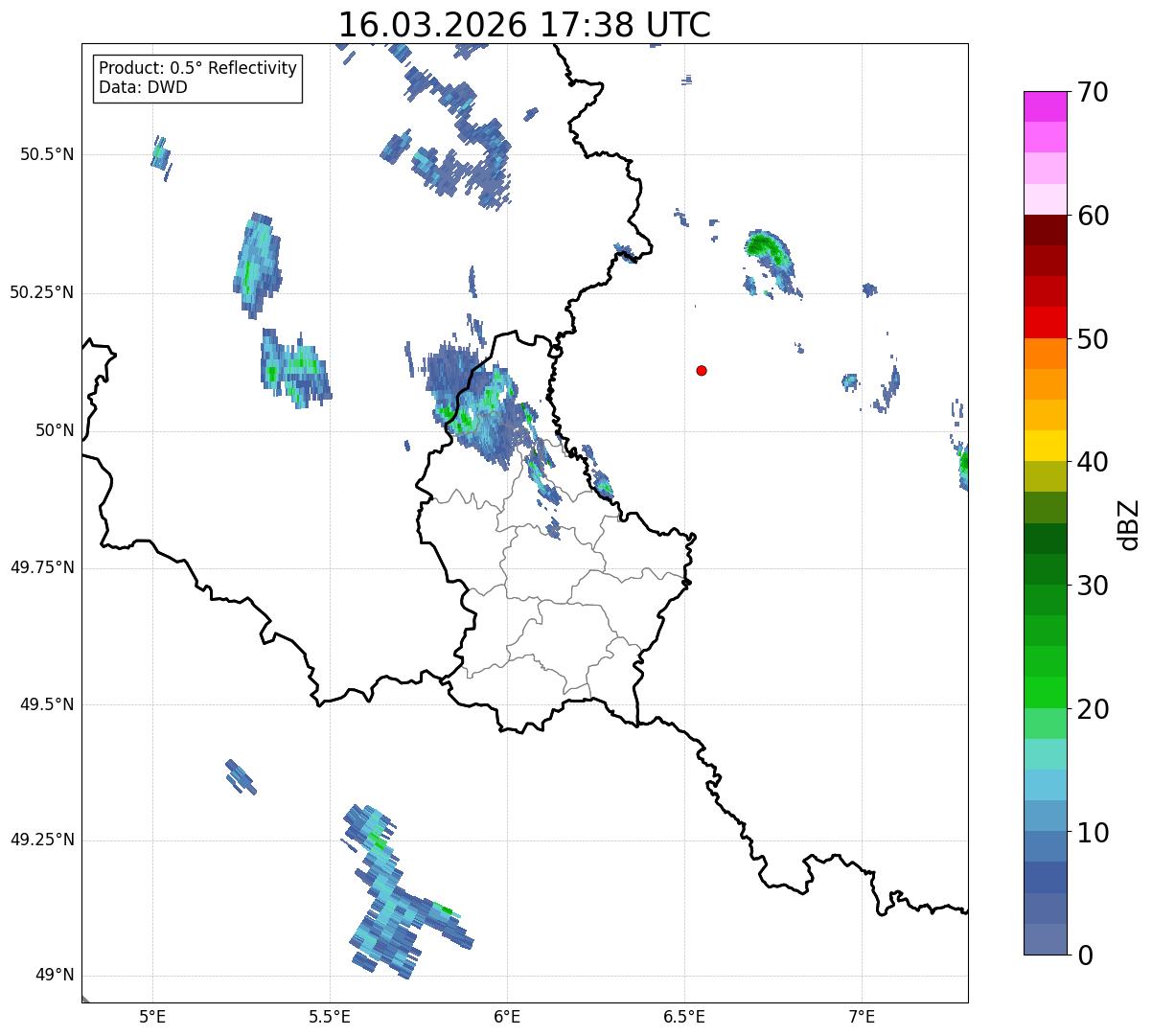Viewport: 1152px width, 1036px height.
Task: Click the dark maroon colorbar segment below 60
Action: click(1044, 230)
